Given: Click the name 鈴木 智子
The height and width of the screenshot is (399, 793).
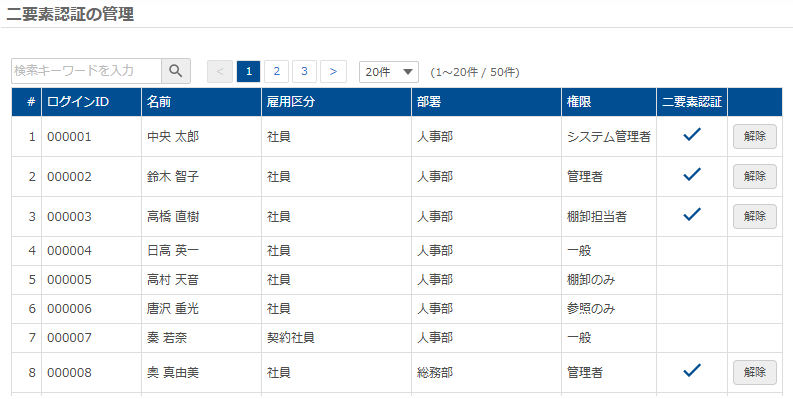Looking at the screenshot, I should tap(173, 177).
